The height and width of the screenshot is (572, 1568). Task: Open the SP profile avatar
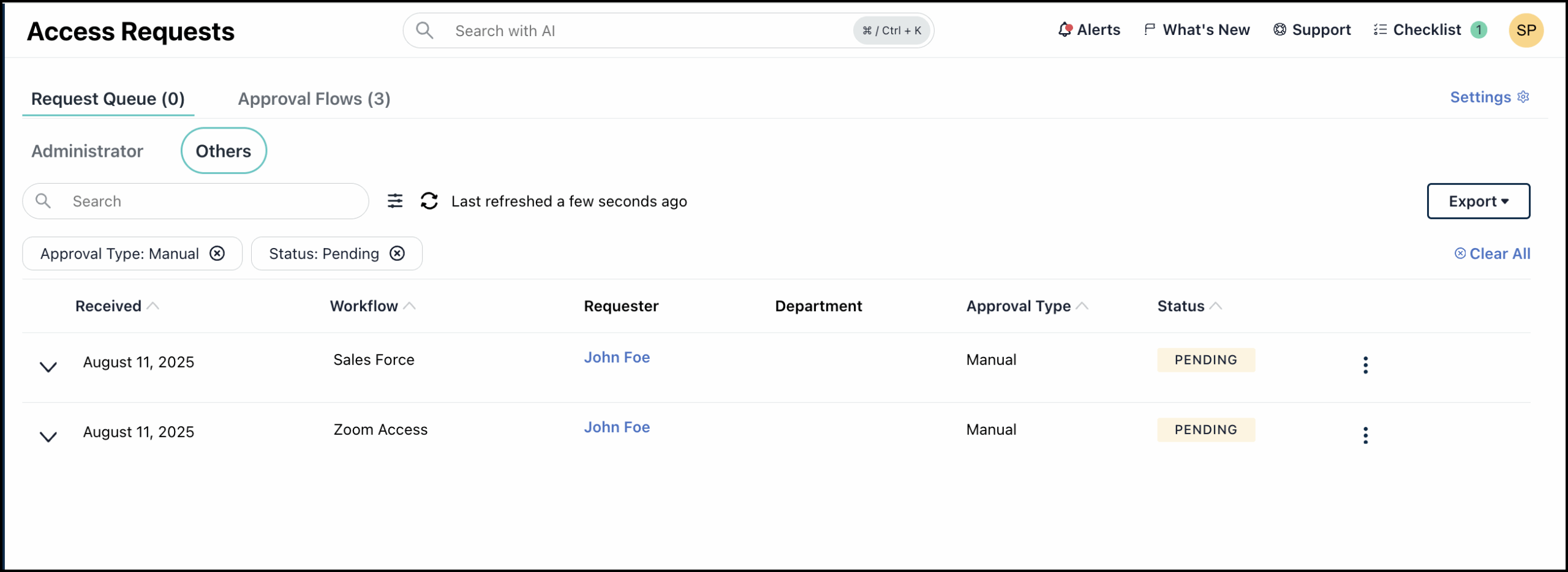tap(1526, 29)
